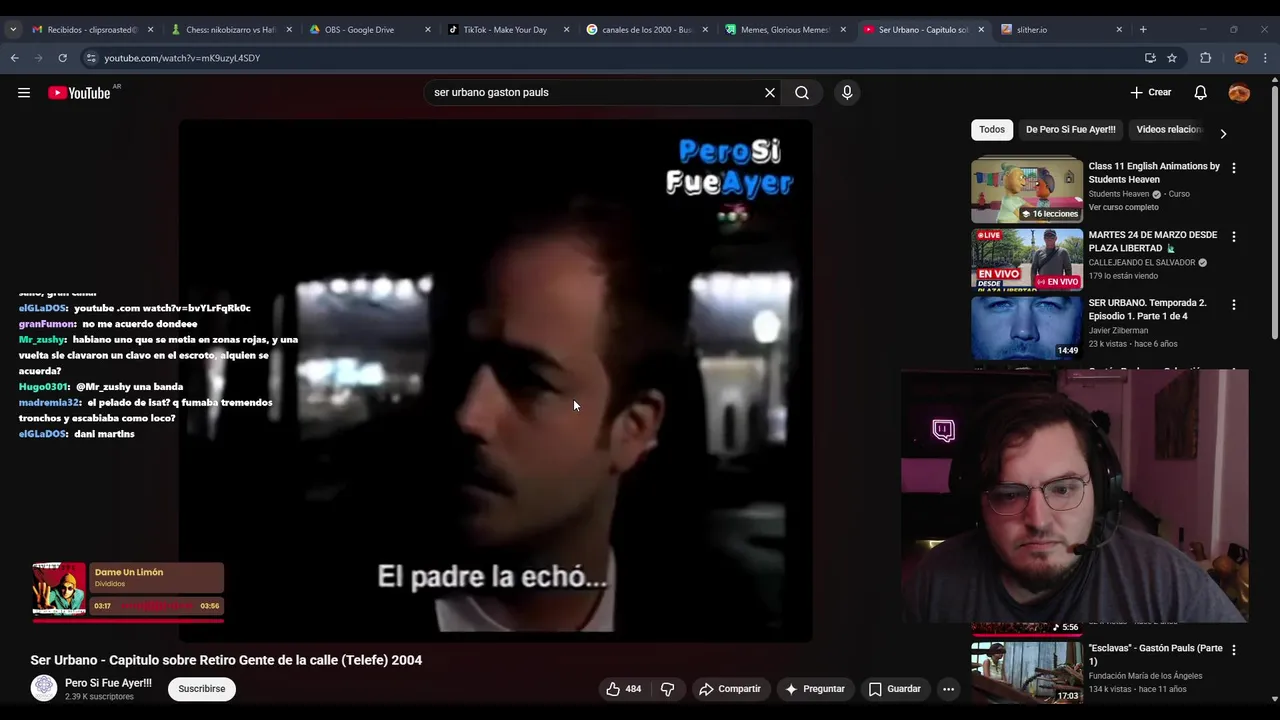Switch to the slither.io tab
Screen dimensions: 1280x720
click(1060, 30)
